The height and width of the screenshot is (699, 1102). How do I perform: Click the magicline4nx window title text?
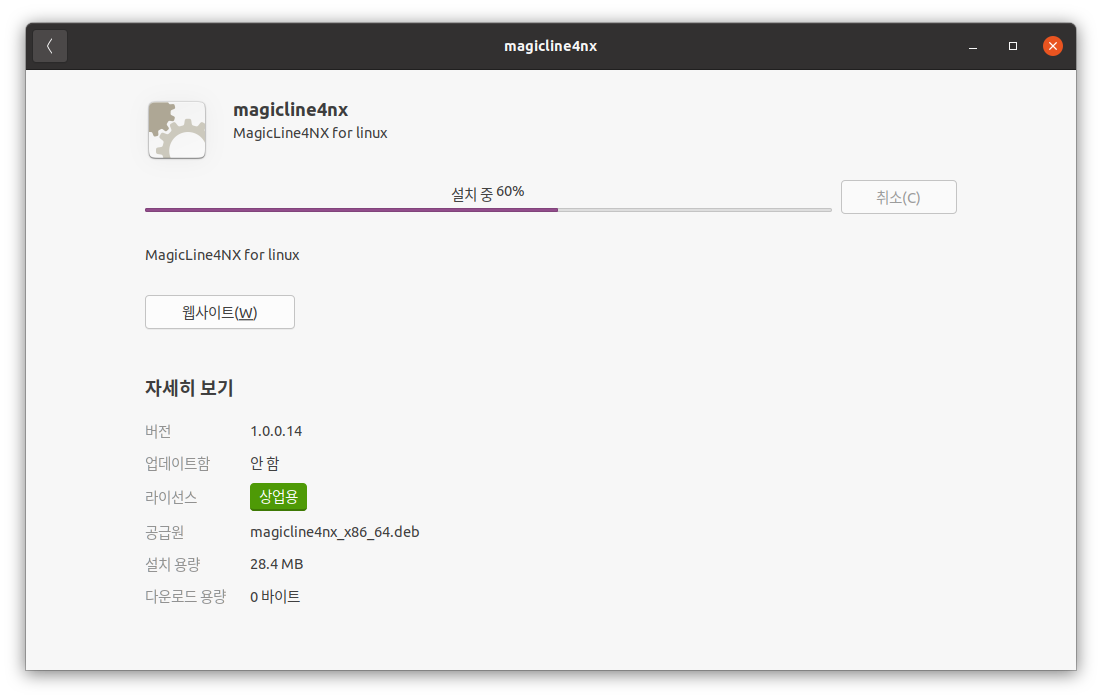[x=550, y=46]
